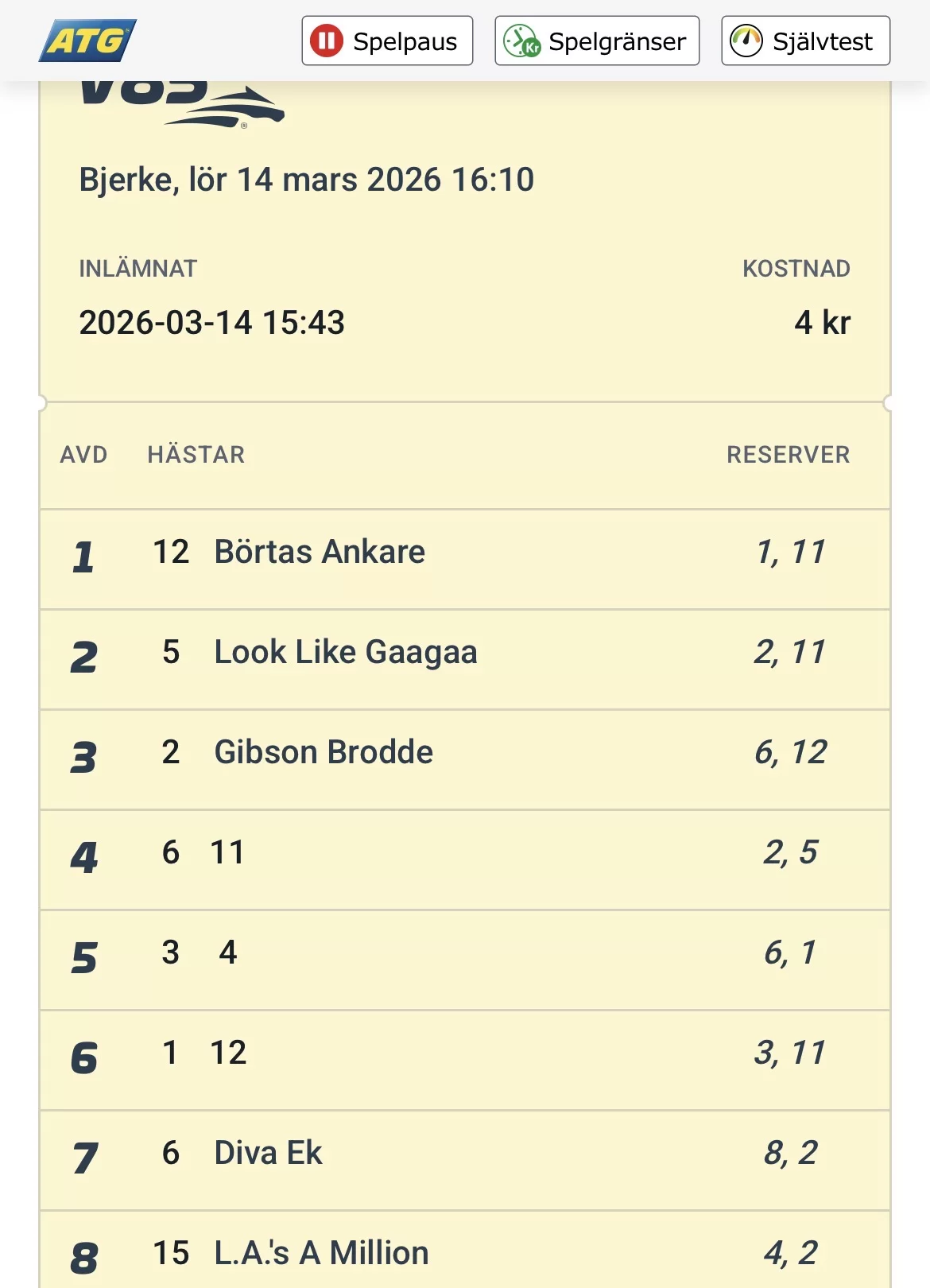
Task: Click the 4 kr cost value
Action: 822,323
